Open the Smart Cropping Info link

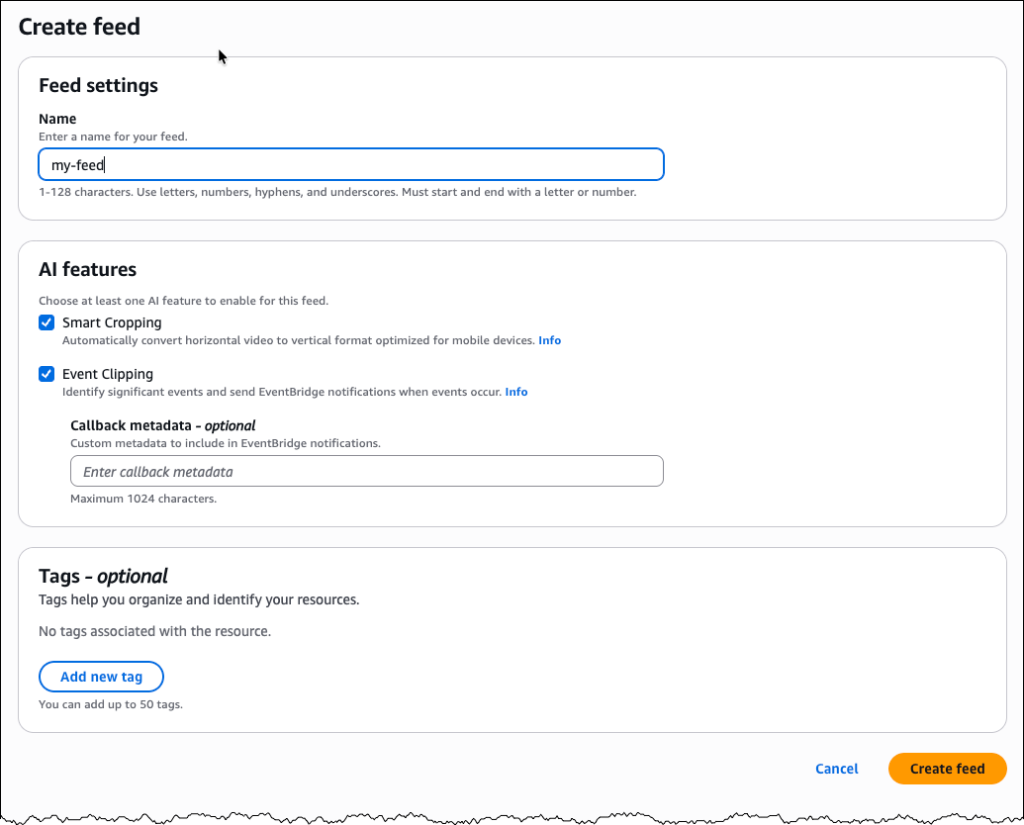(x=549, y=340)
